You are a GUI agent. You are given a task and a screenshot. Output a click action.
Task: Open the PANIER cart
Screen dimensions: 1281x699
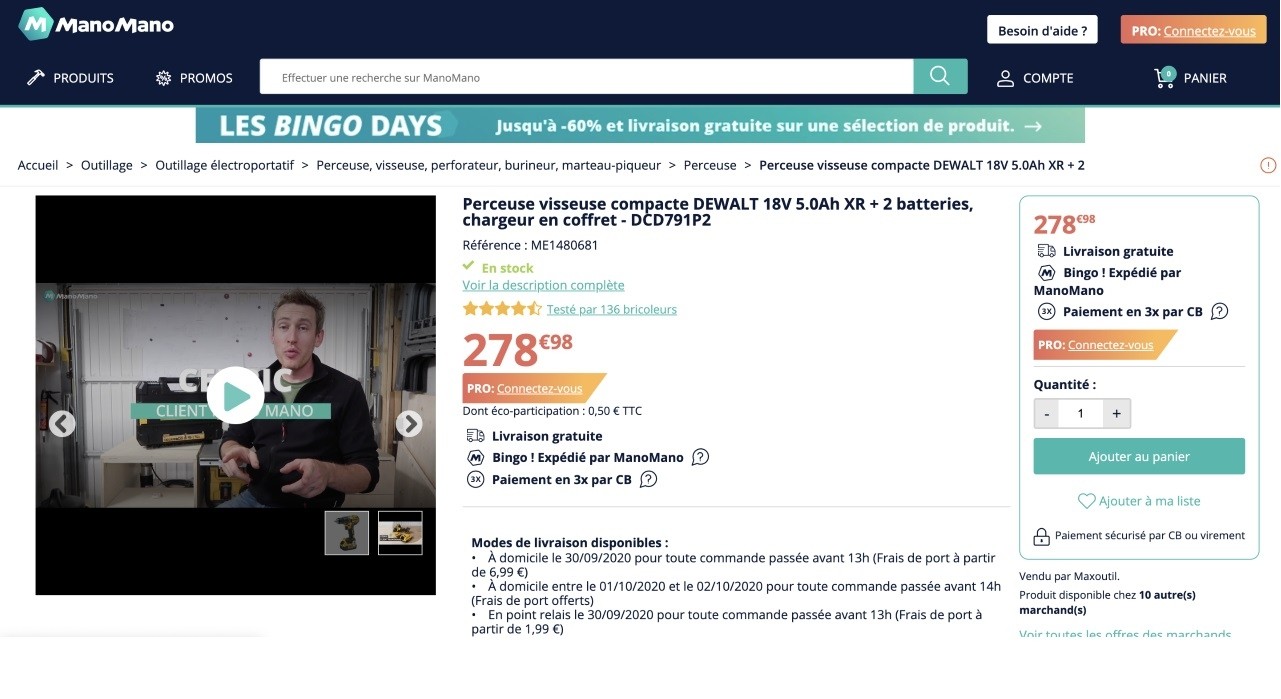coord(1190,78)
